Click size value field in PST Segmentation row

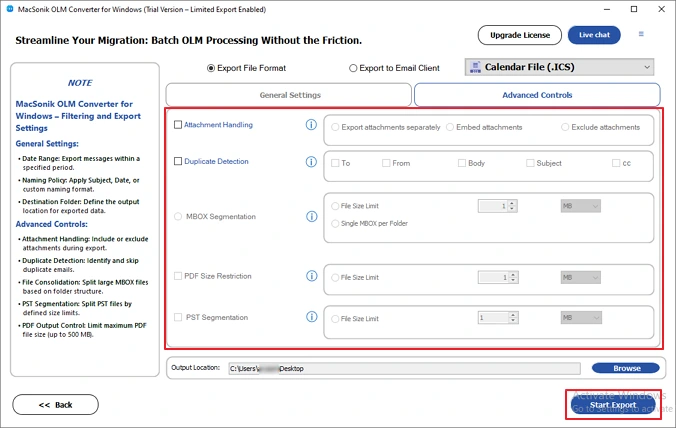tap(494, 318)
